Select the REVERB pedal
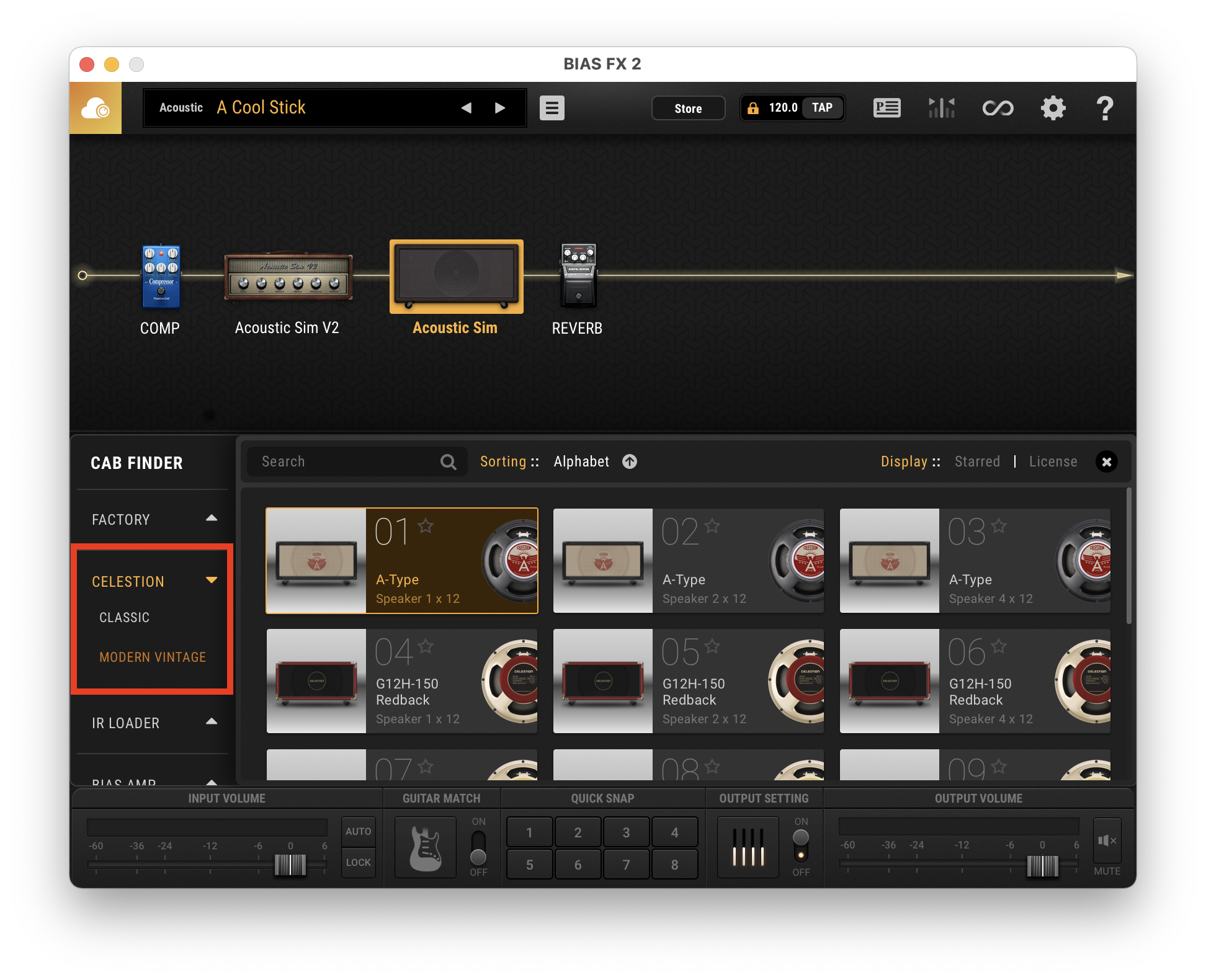Screen dimensions: 1206x980 click(x=578, y=277)
